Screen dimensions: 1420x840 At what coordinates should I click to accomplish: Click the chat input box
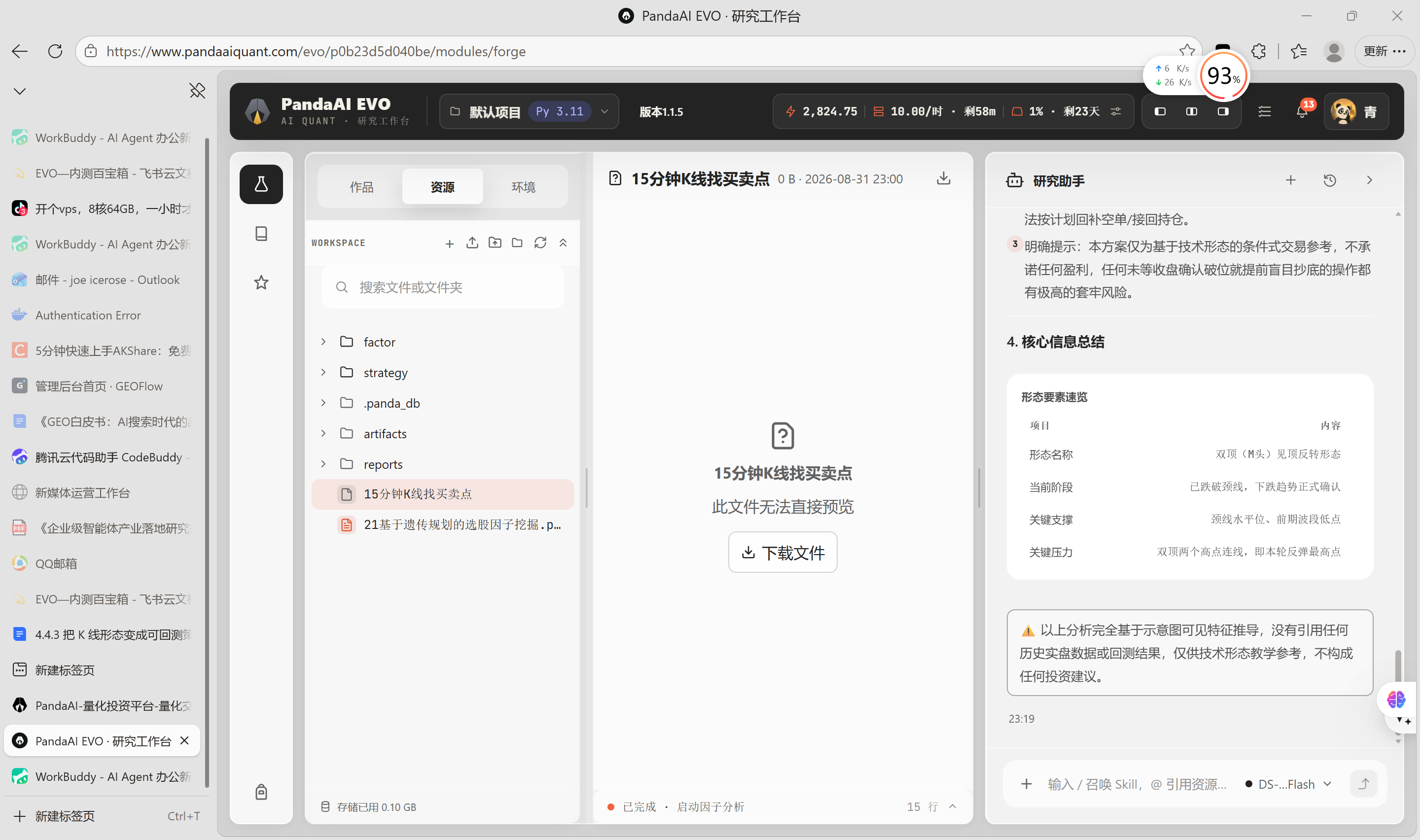[1136, 784]
